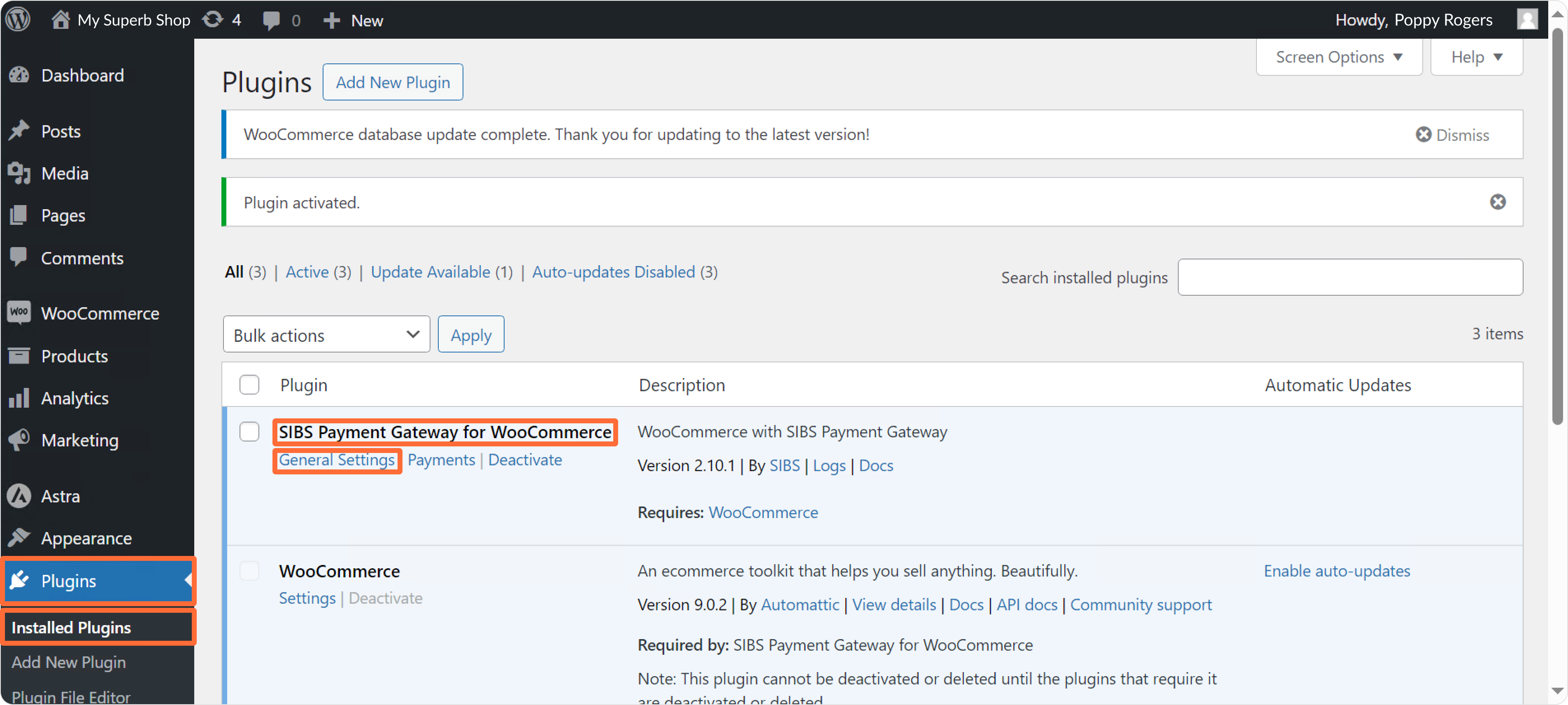Click the comments bubble icon in admin bar

[x=272, y=20]
